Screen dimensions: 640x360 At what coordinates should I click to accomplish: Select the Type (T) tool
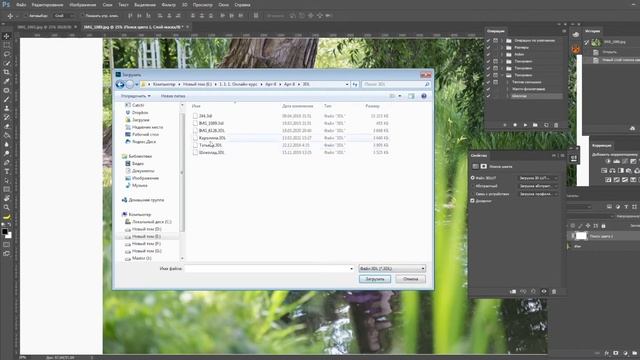coord(7,171)
